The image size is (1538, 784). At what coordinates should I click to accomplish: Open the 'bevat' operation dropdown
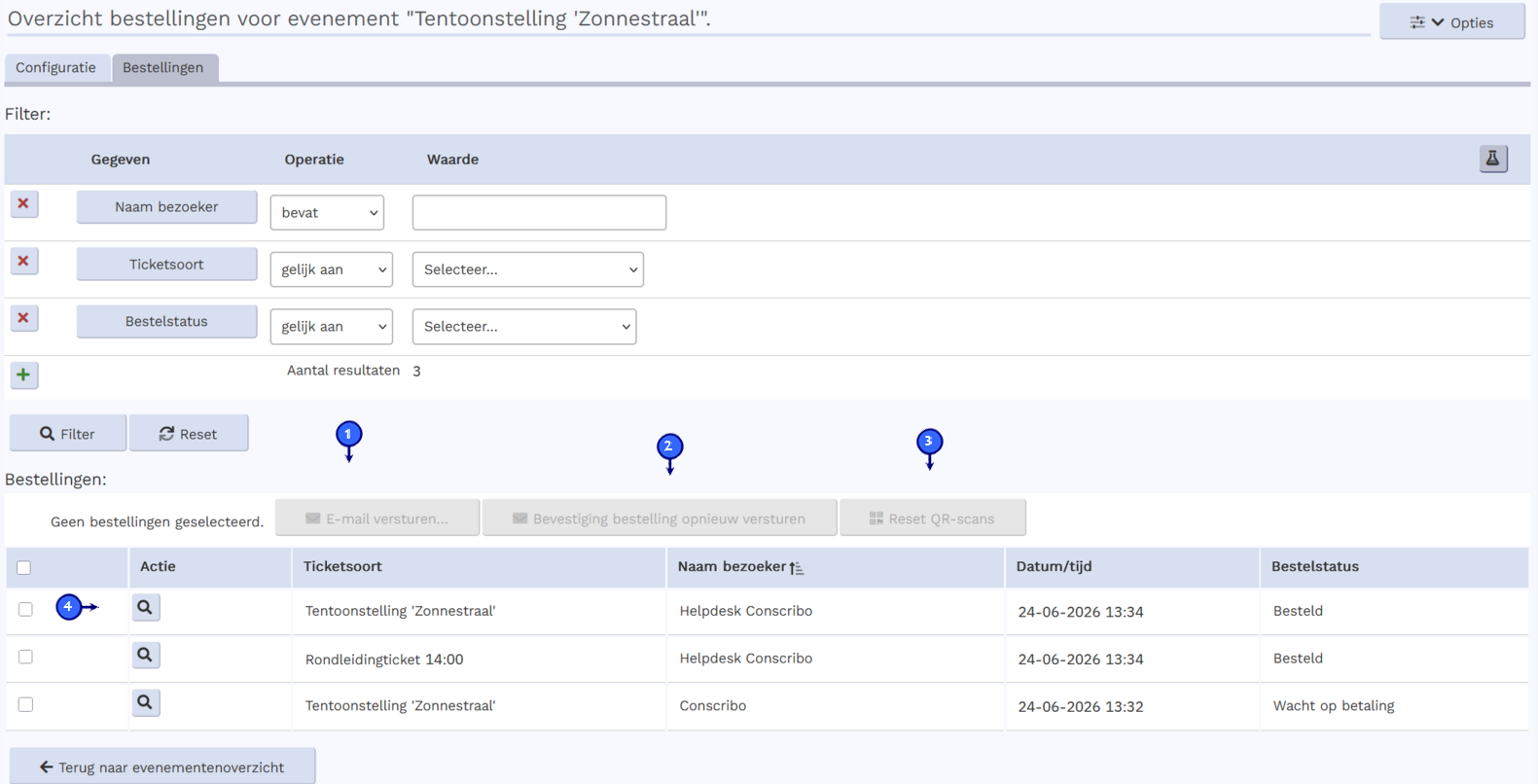pos(327,213)
